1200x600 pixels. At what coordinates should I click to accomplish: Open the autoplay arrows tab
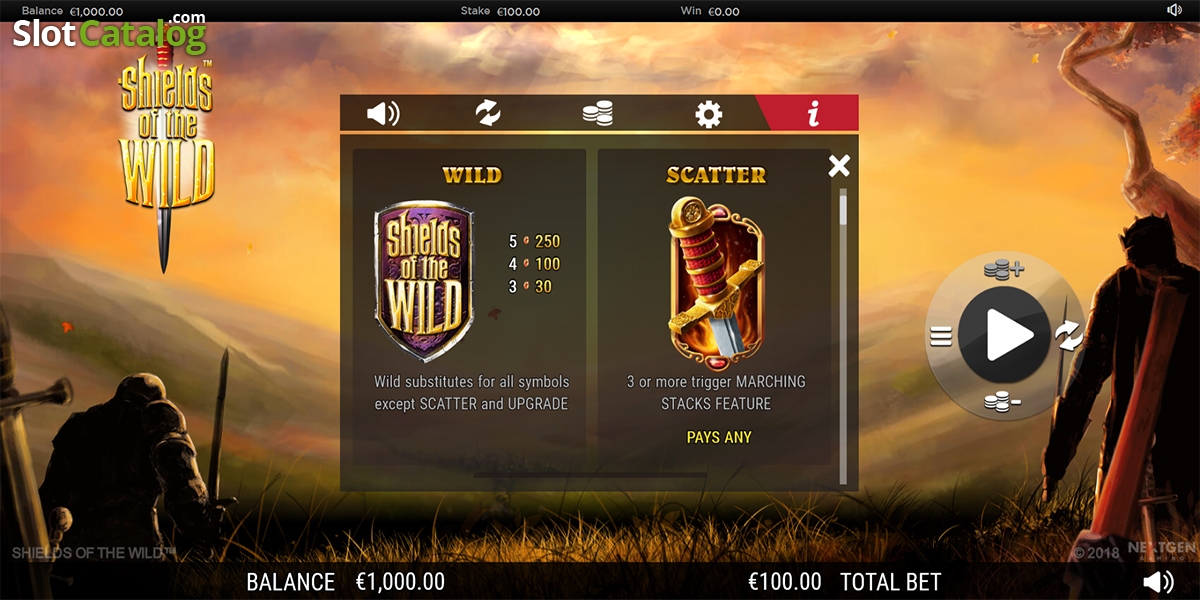click(x=488, y=113)
